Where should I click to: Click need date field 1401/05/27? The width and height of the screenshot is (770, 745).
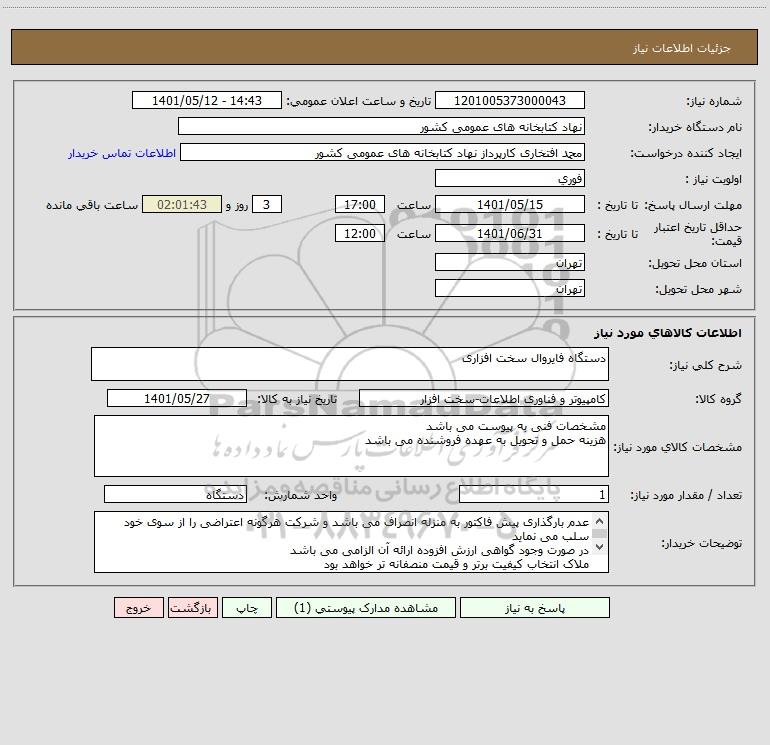[177, 398]
